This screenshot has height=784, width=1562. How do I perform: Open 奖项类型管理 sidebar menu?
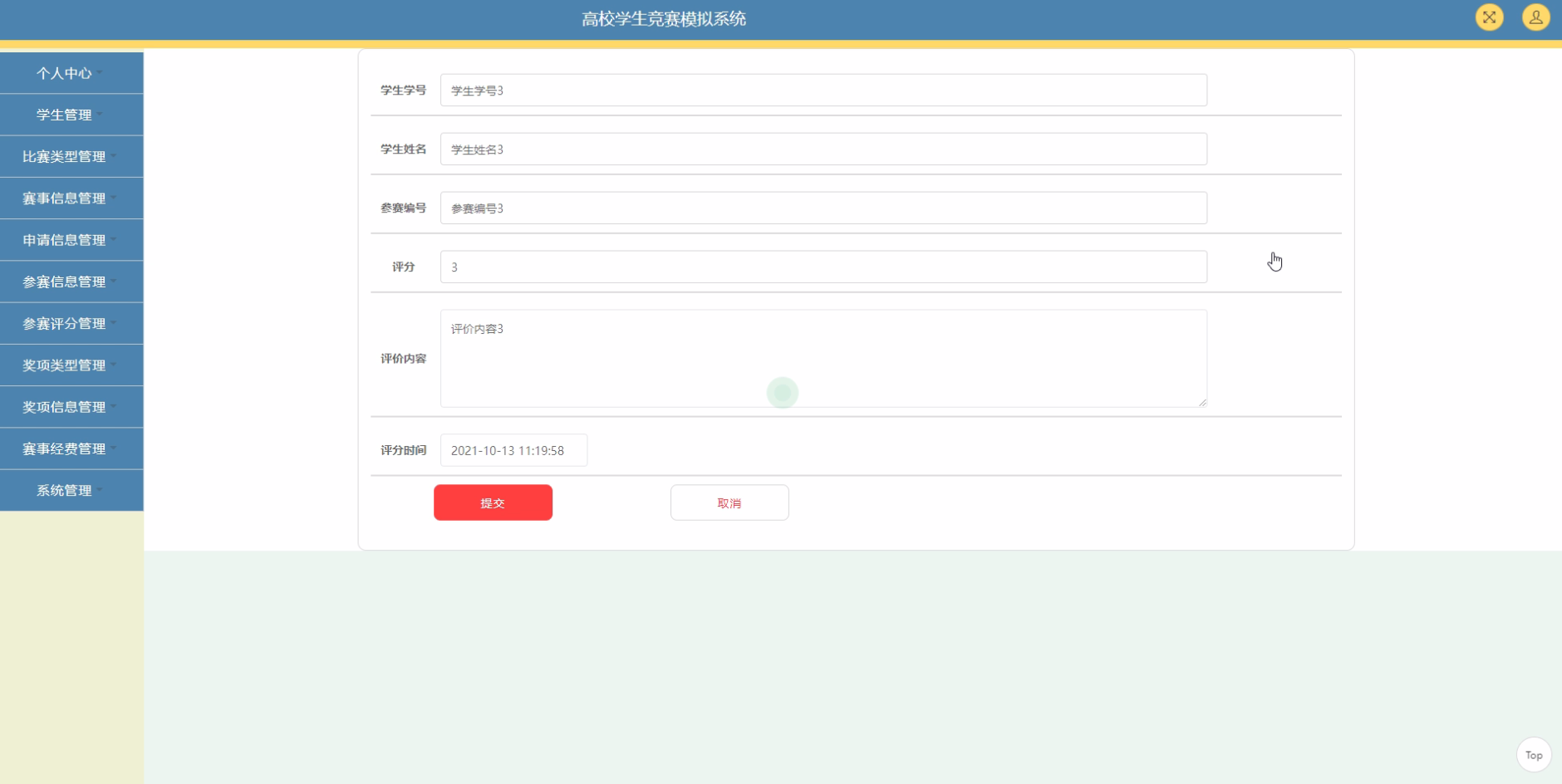(x=71, y=365)
